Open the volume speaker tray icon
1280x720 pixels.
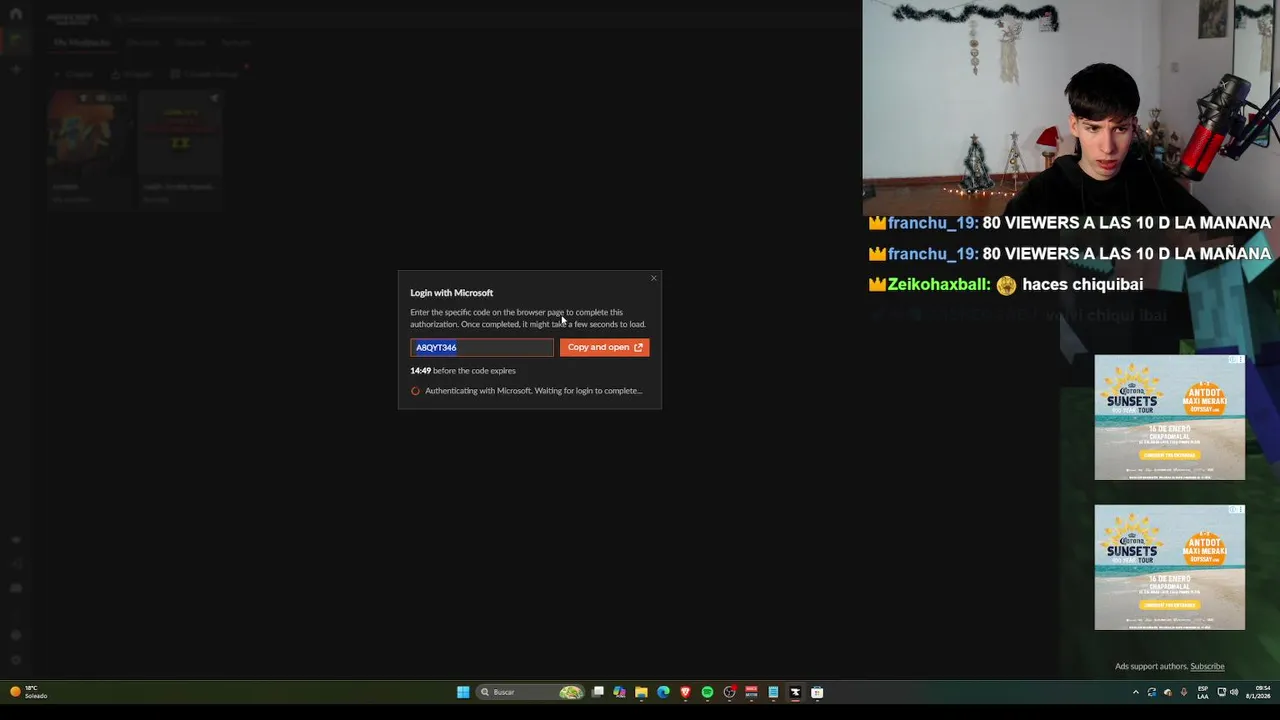(x=1234, y=692)
